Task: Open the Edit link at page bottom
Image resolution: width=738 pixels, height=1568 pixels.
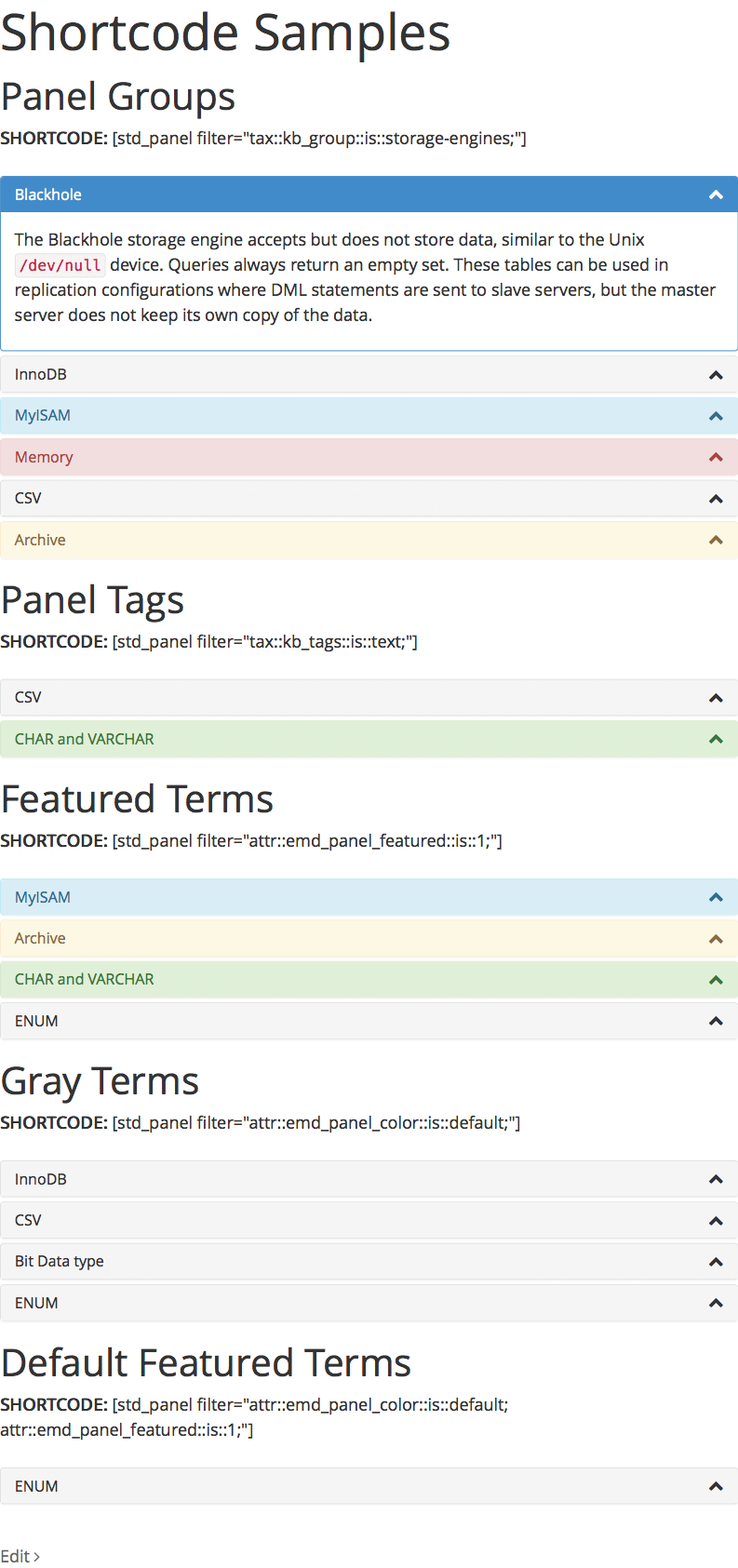Action: pos(20,1556)
